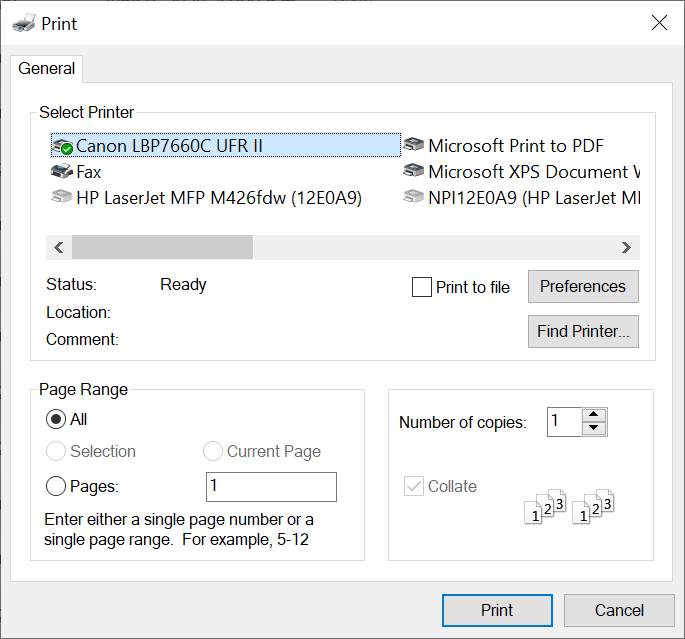Viewport: 685px width, 639px height.
Task: Pick the Microsoft Print to PDF icon
Action: coord(414,146)
